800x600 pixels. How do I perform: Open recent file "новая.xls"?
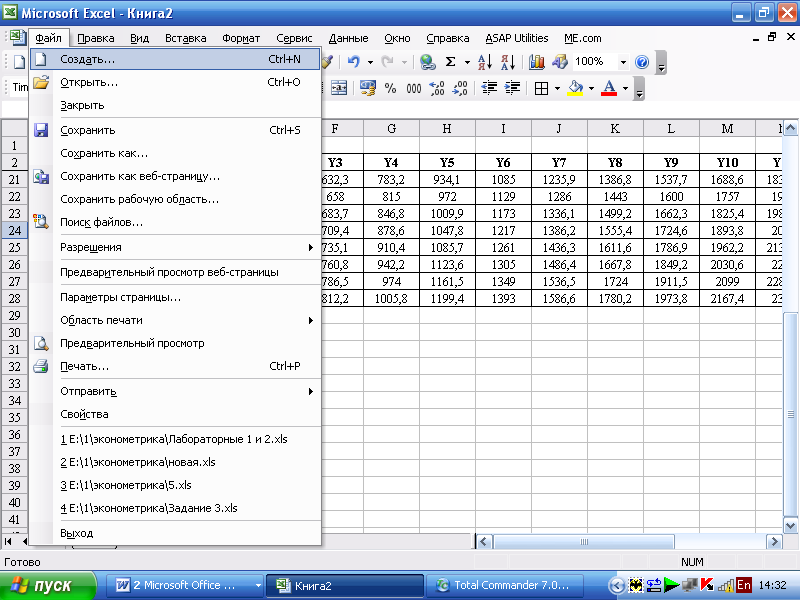[137, 462]
